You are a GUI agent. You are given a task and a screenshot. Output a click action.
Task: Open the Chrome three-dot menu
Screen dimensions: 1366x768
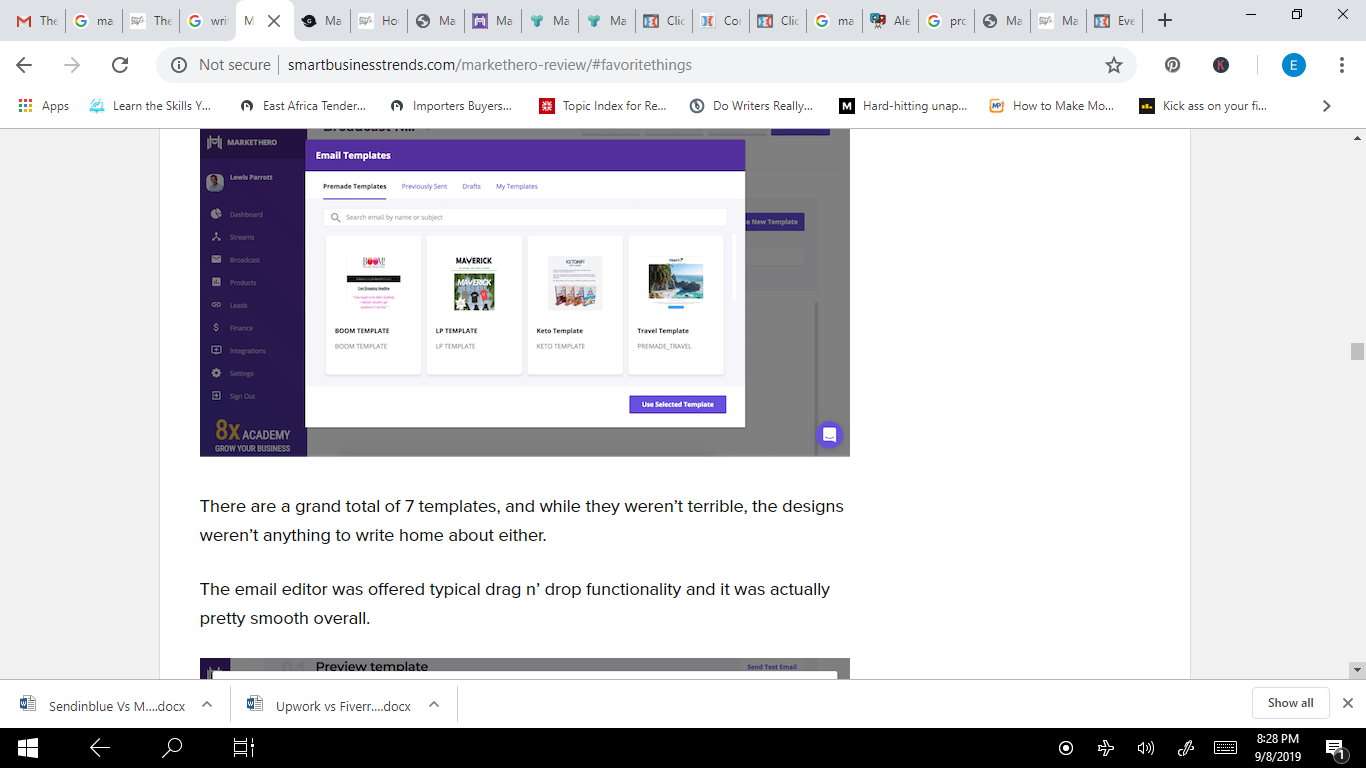tap(1342, 65)
